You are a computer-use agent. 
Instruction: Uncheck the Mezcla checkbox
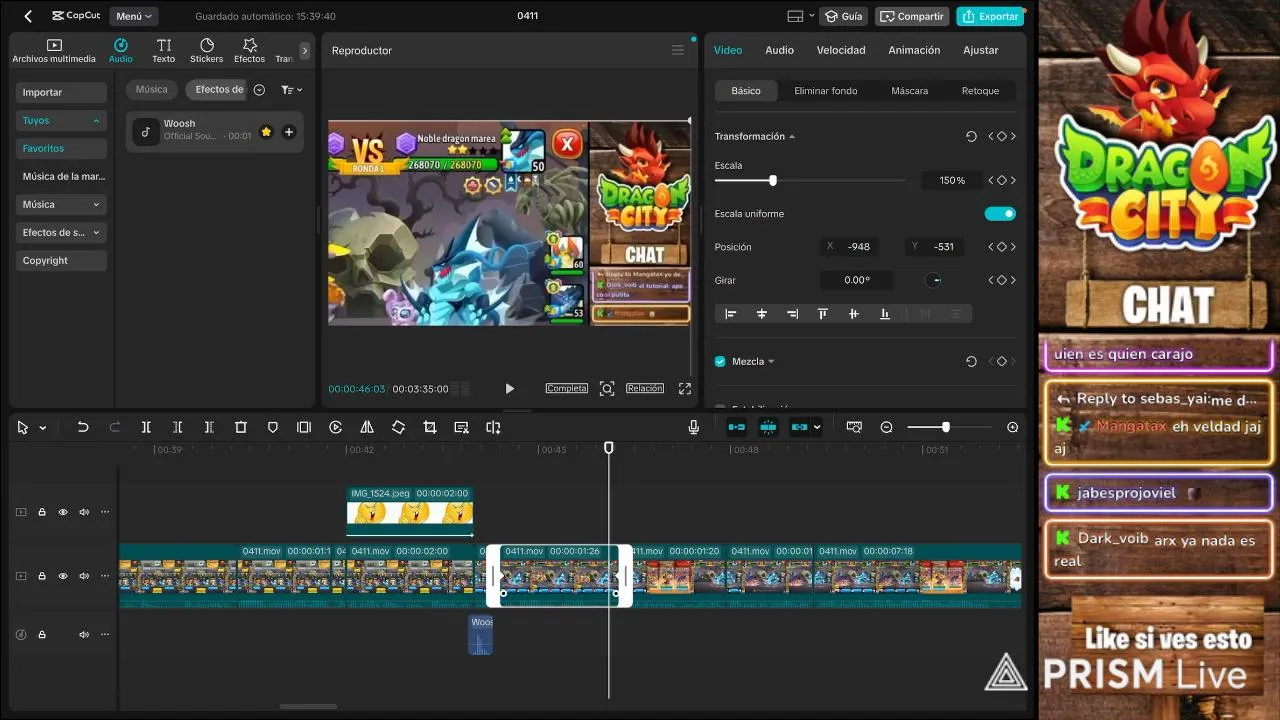(x=720, y=362)
